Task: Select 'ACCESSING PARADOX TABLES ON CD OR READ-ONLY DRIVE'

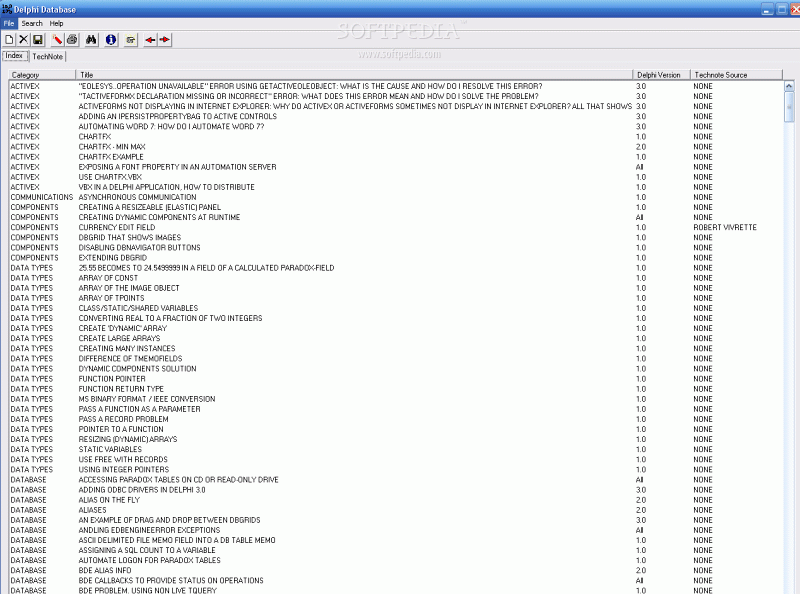Action: point(396,480)
